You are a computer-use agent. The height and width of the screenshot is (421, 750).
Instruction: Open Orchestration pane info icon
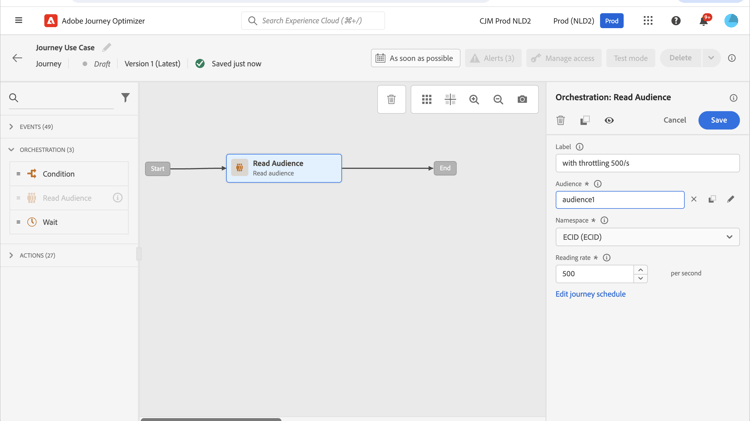(x=733, y=98)
